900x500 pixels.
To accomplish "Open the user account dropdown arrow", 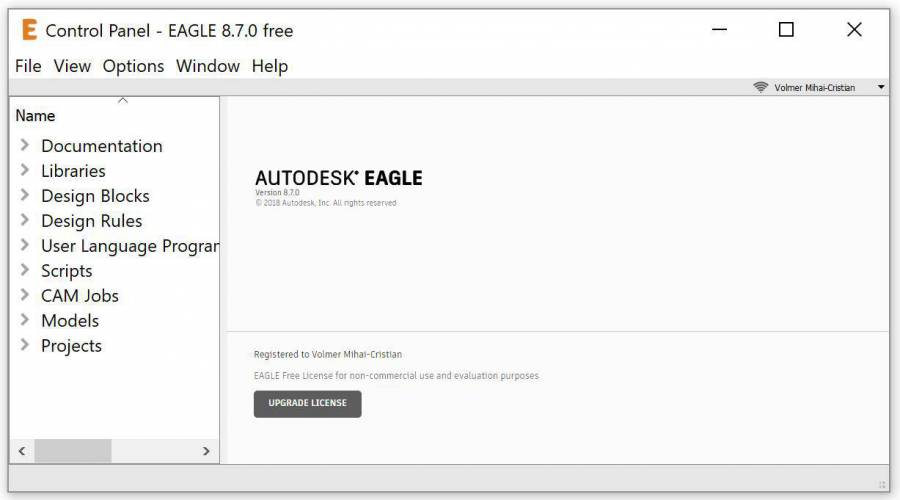I will click(x=881, y=87).
